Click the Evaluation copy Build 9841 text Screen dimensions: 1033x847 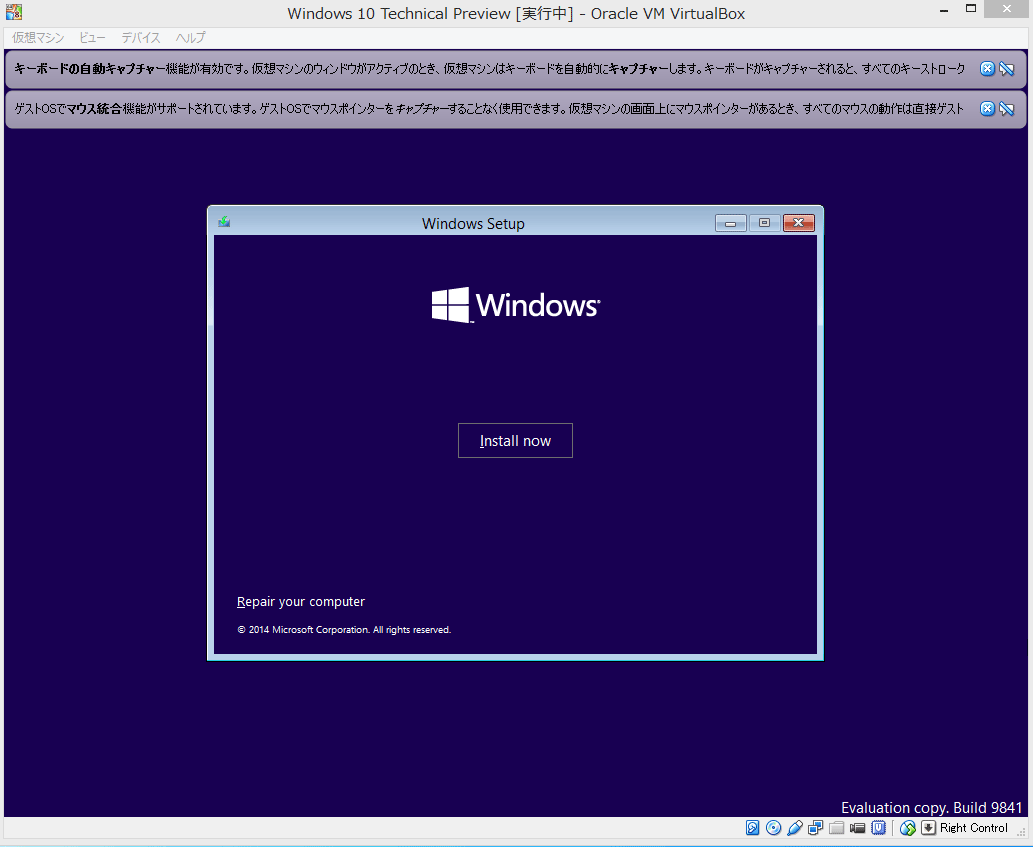[932, 807]
